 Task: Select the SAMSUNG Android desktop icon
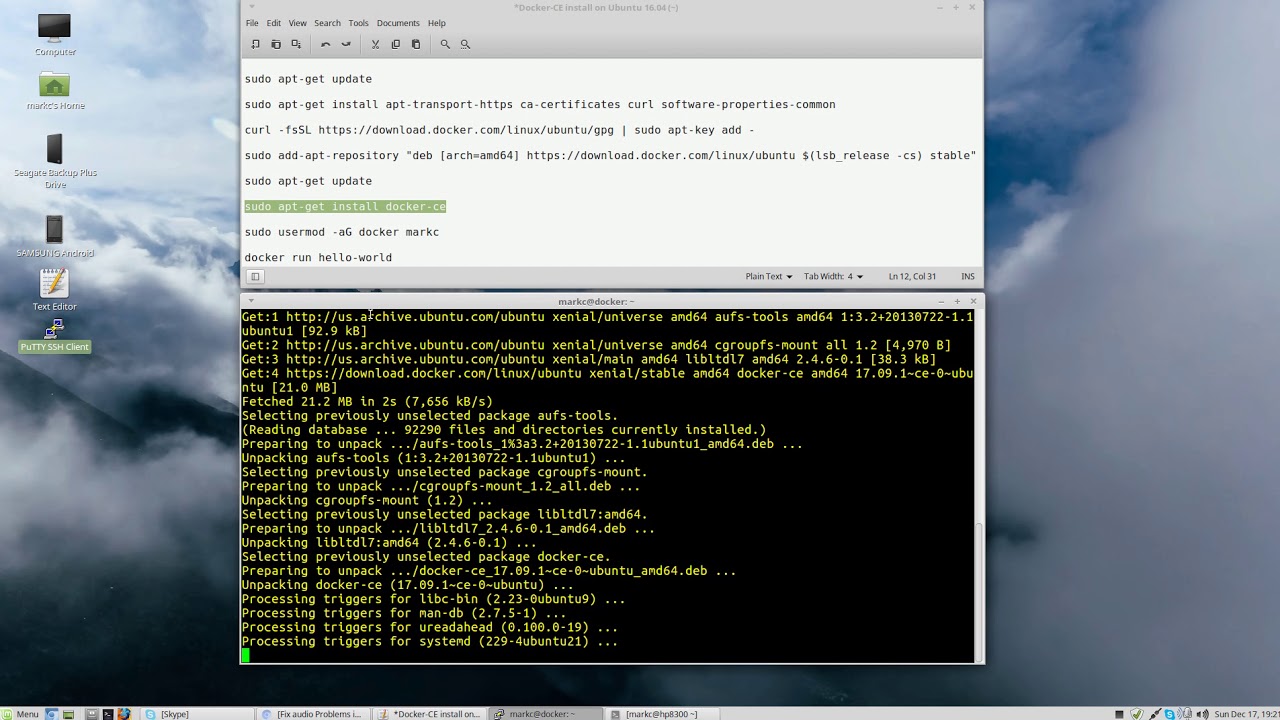coord(55,237)
